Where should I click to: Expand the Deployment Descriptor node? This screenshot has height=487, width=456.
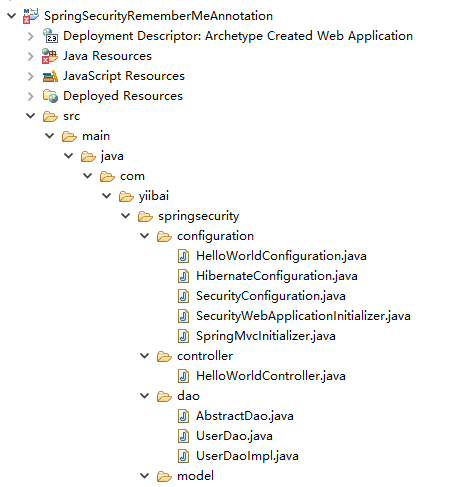click(31, 36)
